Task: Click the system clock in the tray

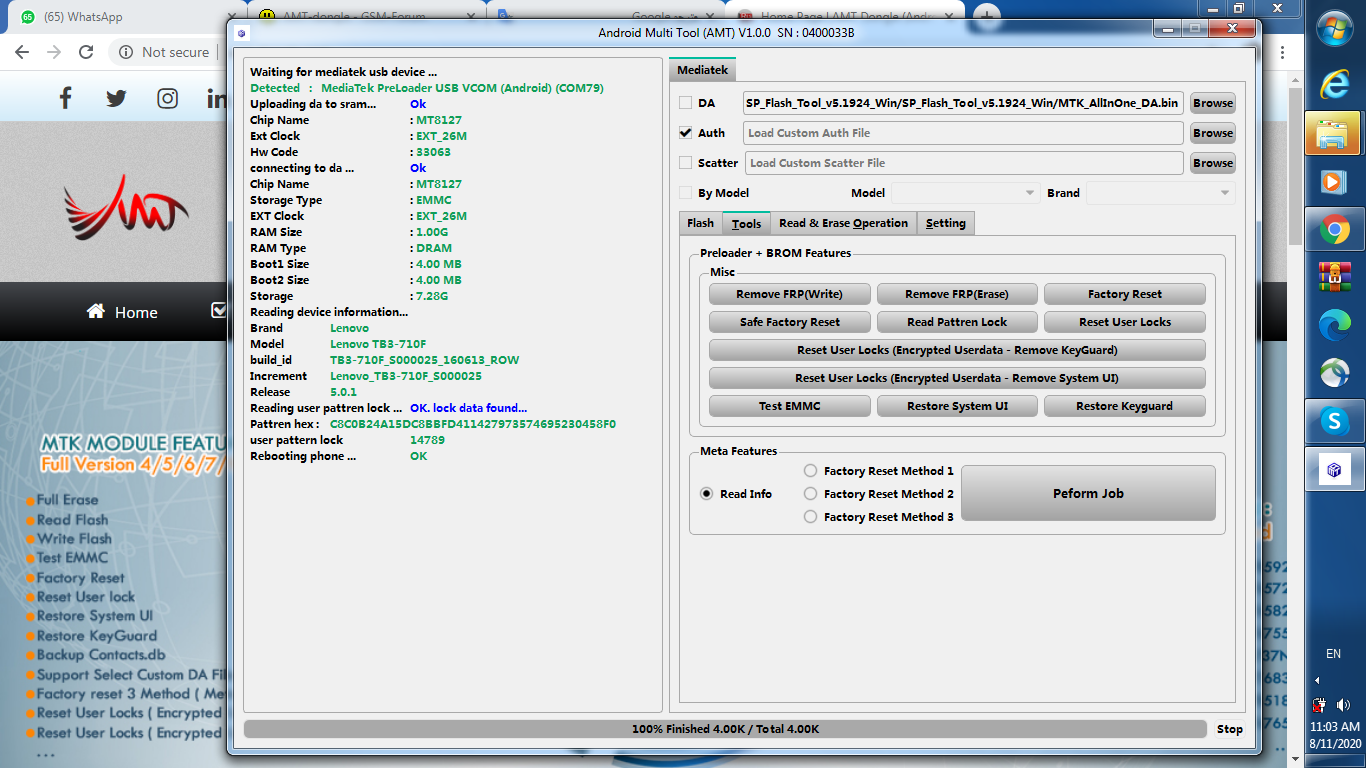Action: [x=1334, y=735]
